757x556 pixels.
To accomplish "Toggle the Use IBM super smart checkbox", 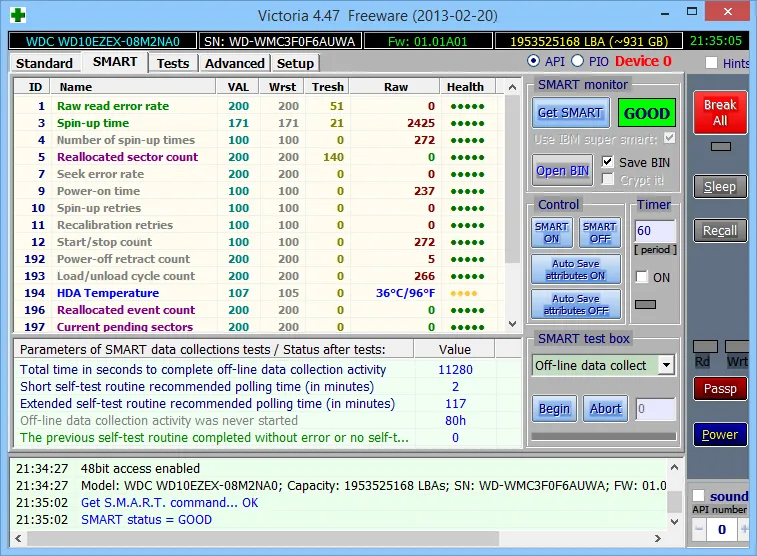I will [669, 139].
